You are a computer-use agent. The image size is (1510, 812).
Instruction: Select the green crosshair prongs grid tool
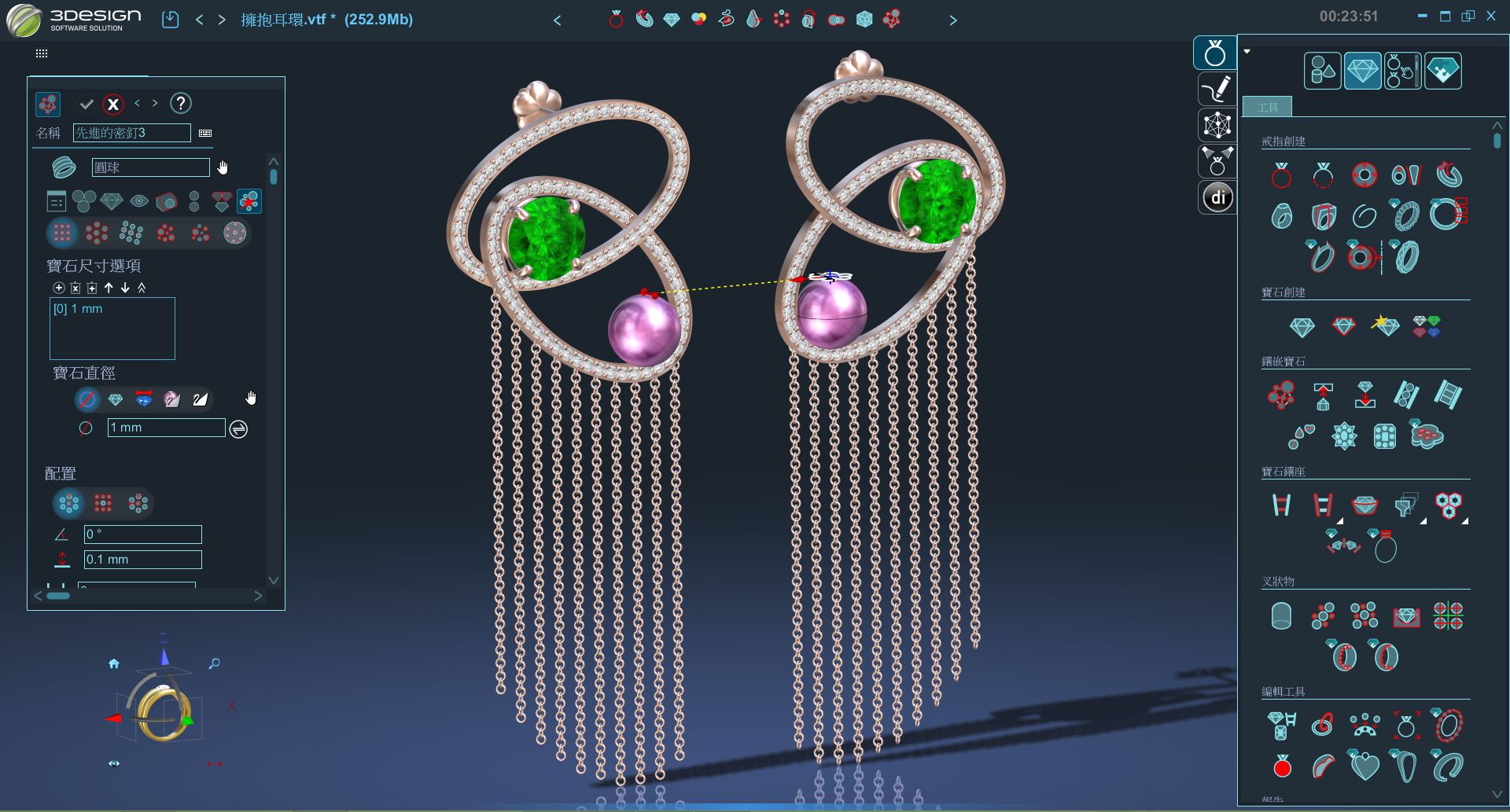point(1447,616)
